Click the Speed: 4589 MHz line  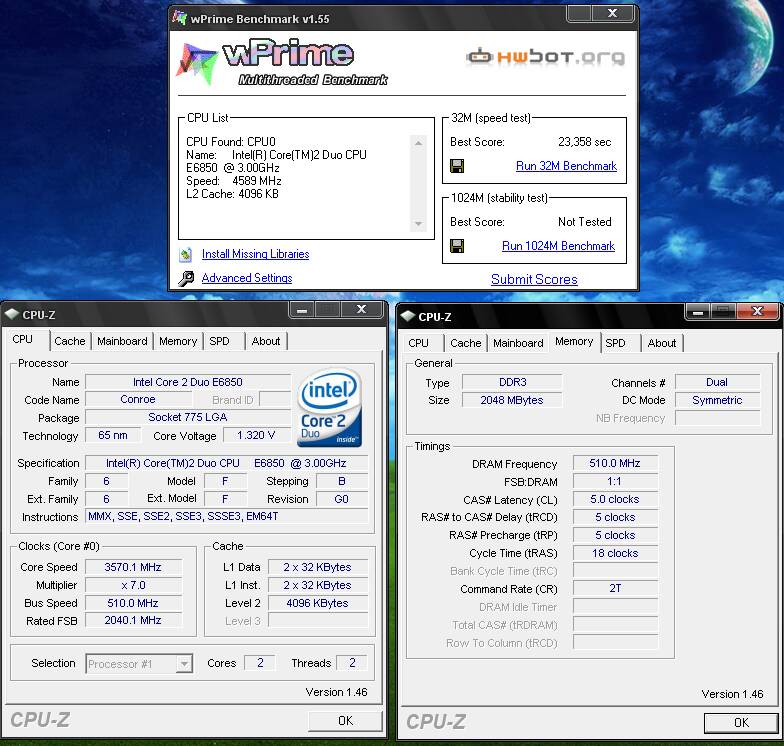(x=234, y=181)
